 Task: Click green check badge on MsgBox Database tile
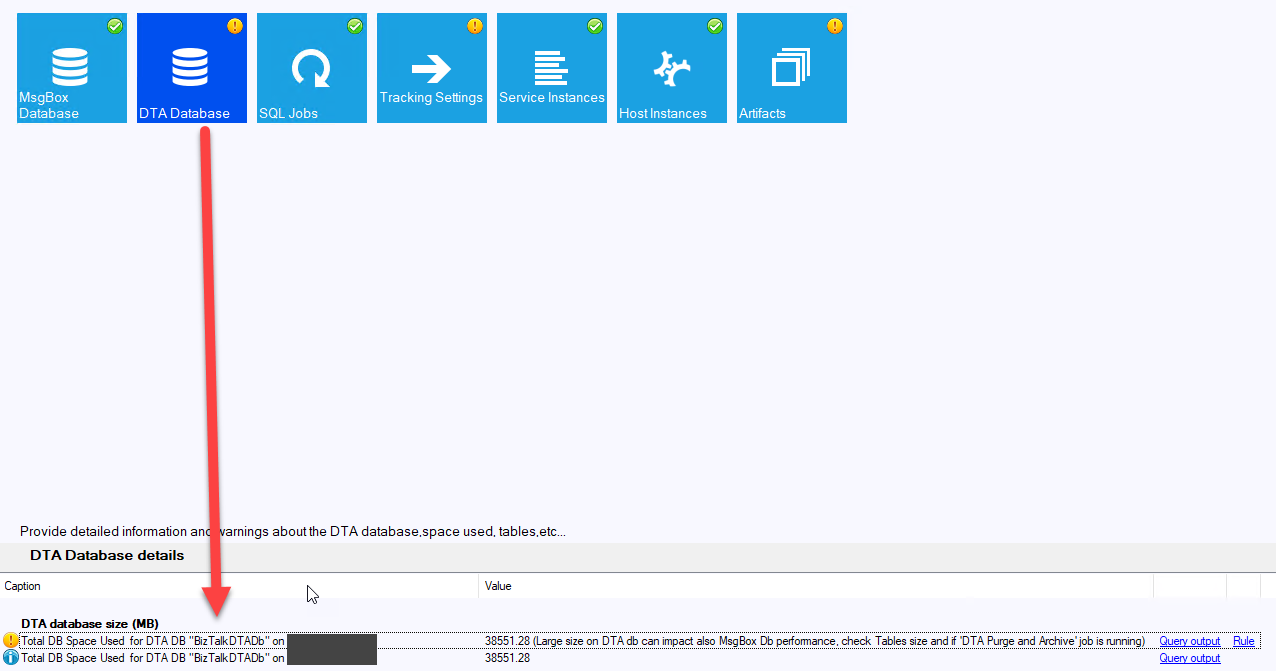[115, 26]
